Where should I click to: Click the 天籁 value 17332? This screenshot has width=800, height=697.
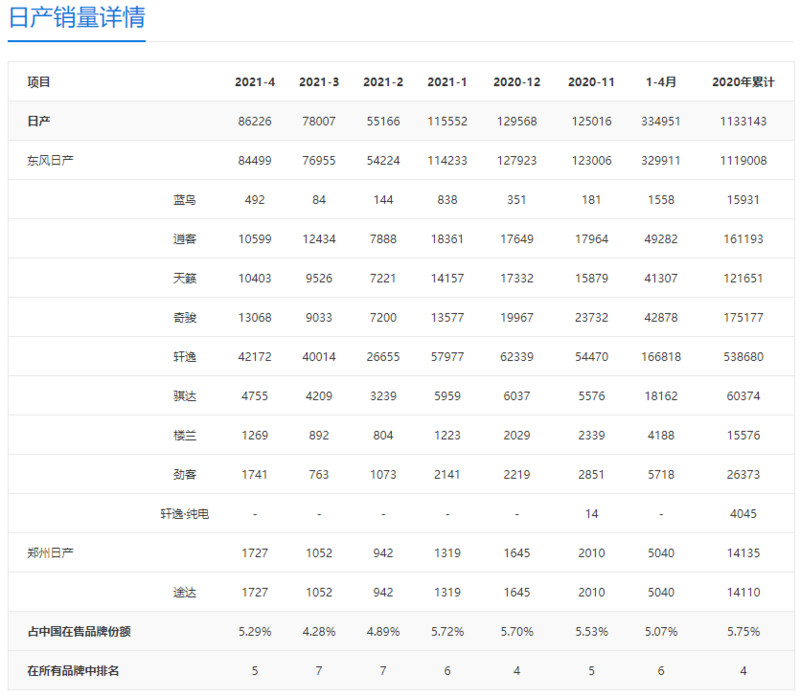click(x=517, y=279)
